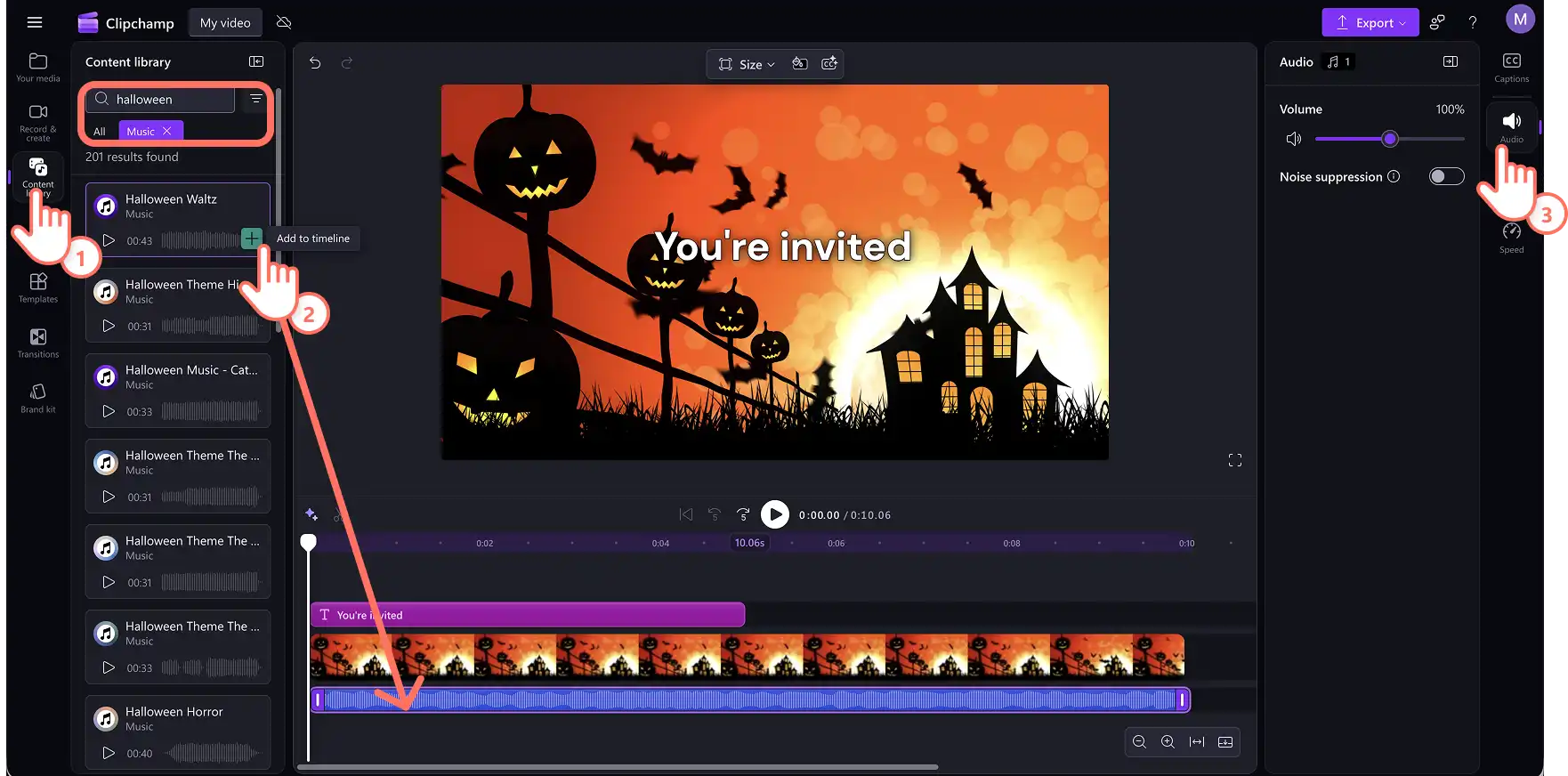The width and height of the screenshot is (1568, 776).
Task: Rename the My video title
Action: (225, 23)
